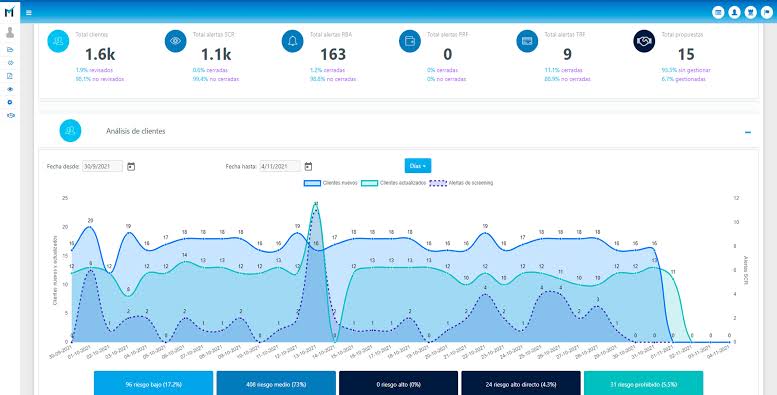Open the user avatar in left sidebar
This screenshot has width=777, height=395.
tap(10, 33)
